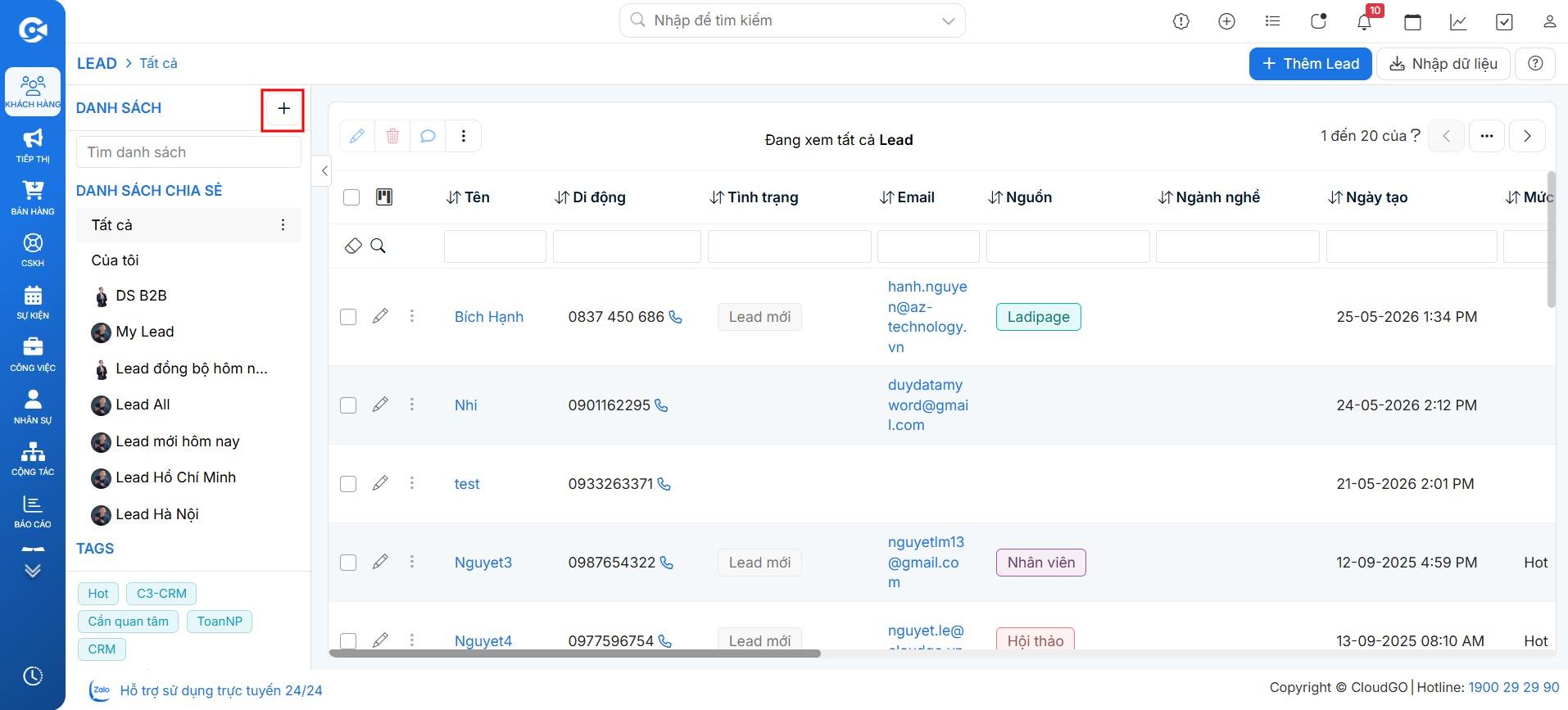
Task: Check the Nguyet3 row checkbox
Action: pos(348,563)
